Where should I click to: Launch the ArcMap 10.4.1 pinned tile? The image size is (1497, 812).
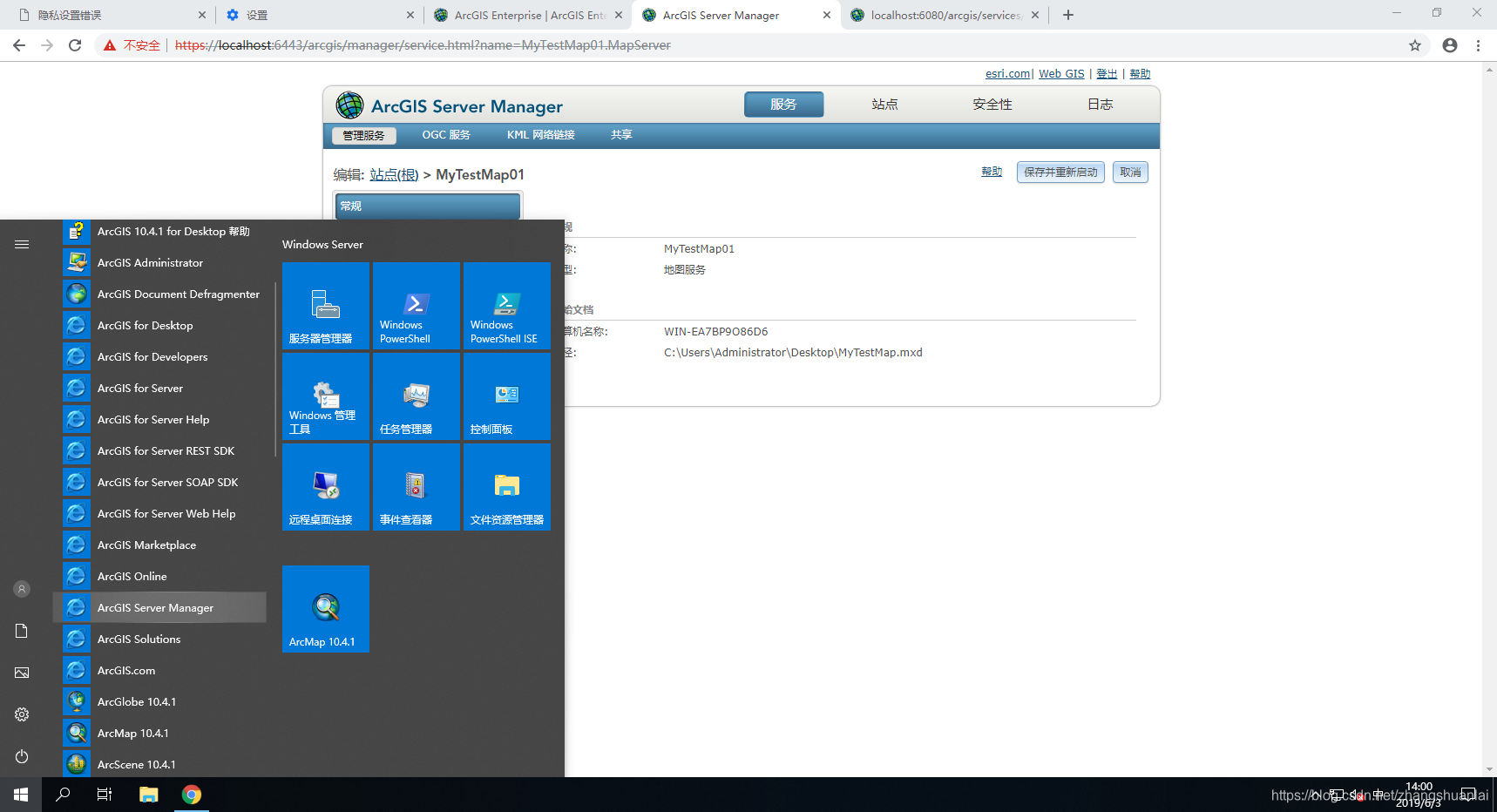[x=326, y=609]
